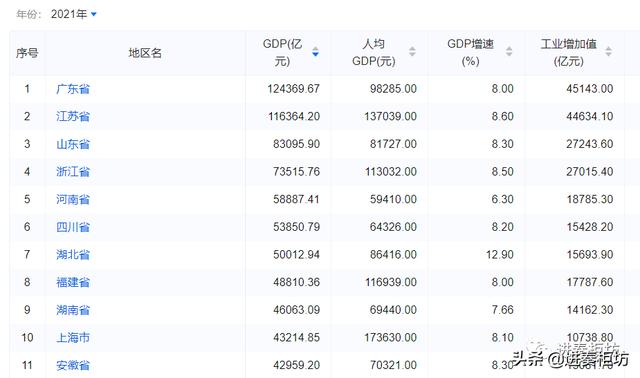Open the 广东省 link

point(73,89)
